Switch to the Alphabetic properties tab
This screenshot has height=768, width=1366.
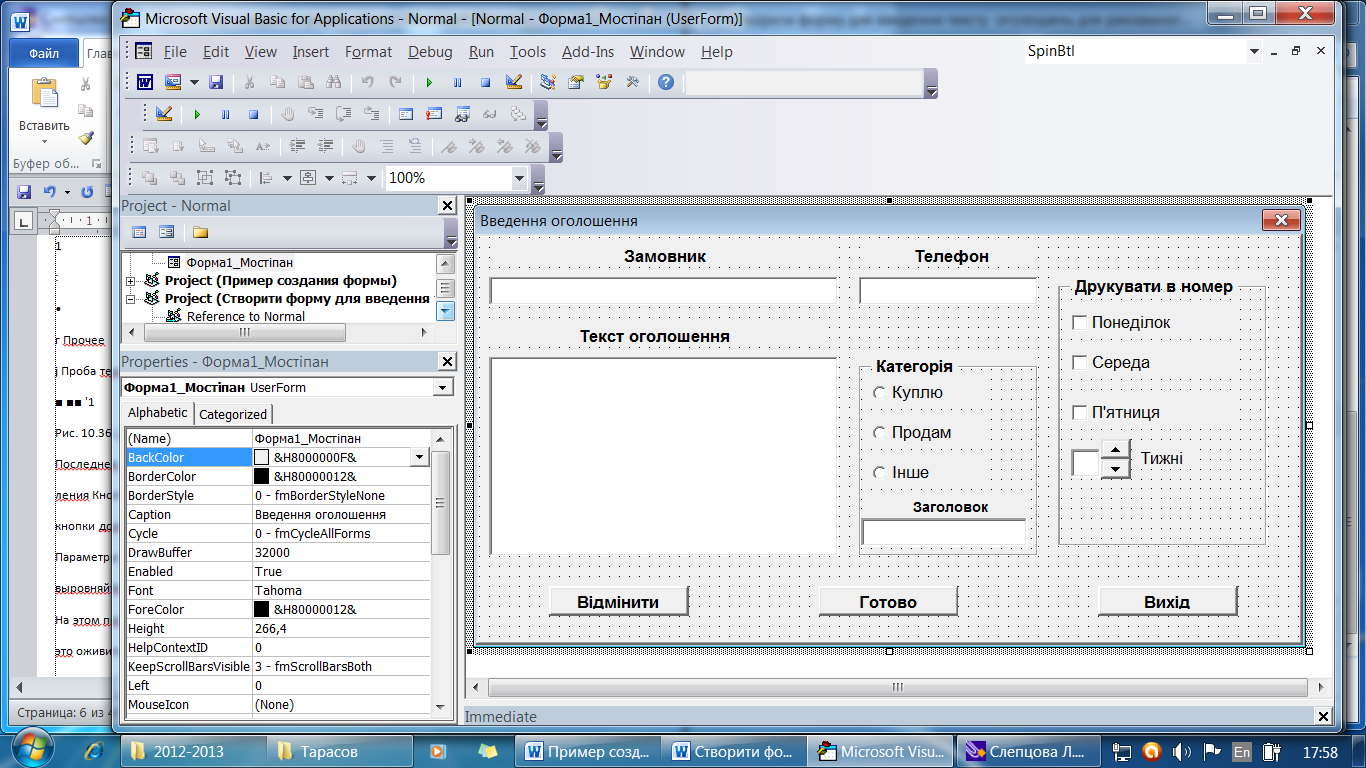click(157, 412)
